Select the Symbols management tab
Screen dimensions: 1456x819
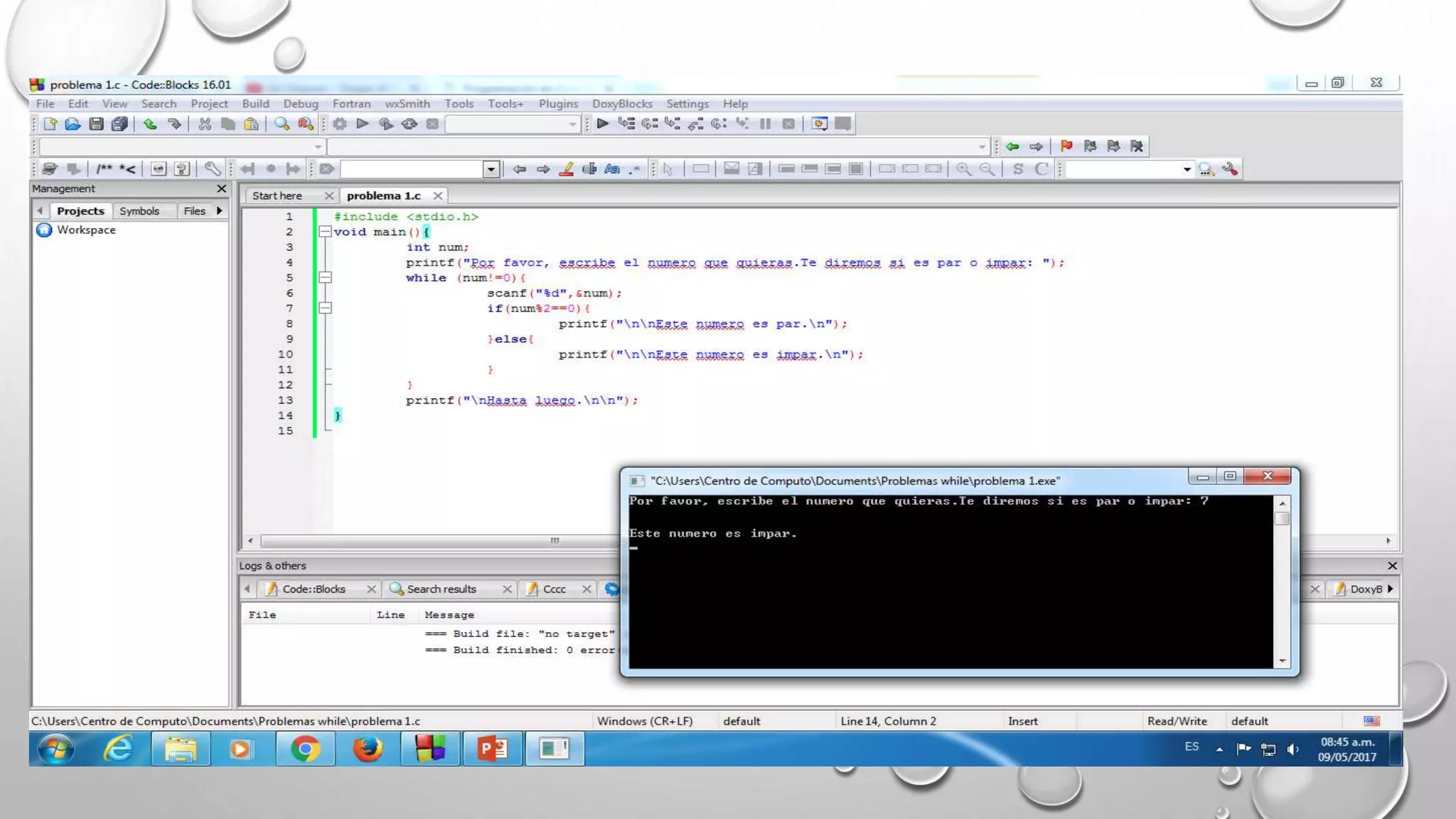[139, 211]
